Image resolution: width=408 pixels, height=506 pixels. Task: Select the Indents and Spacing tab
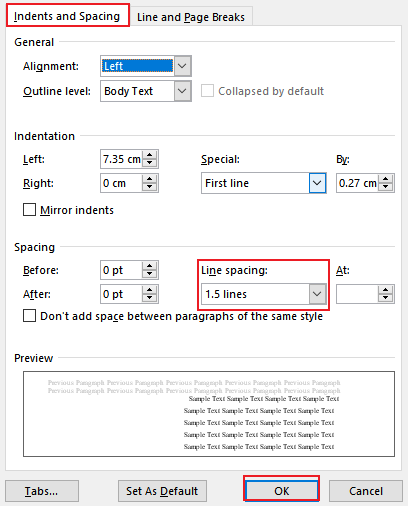point(67,15)
